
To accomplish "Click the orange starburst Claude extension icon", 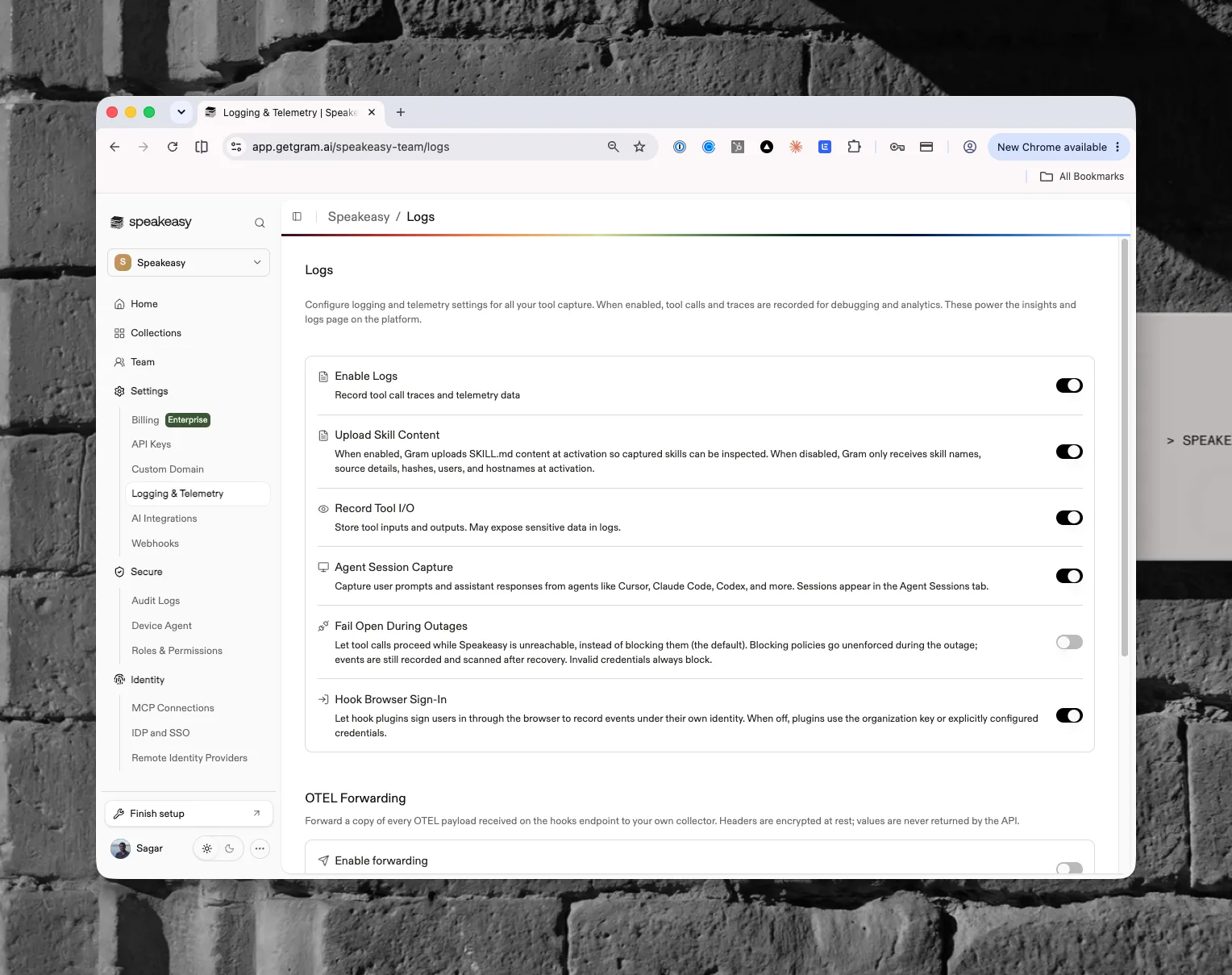I will coord(796,147).
